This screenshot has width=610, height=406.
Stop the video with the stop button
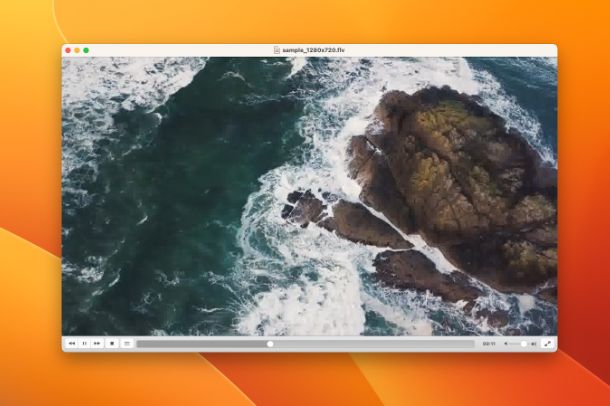tap(112, 344)
